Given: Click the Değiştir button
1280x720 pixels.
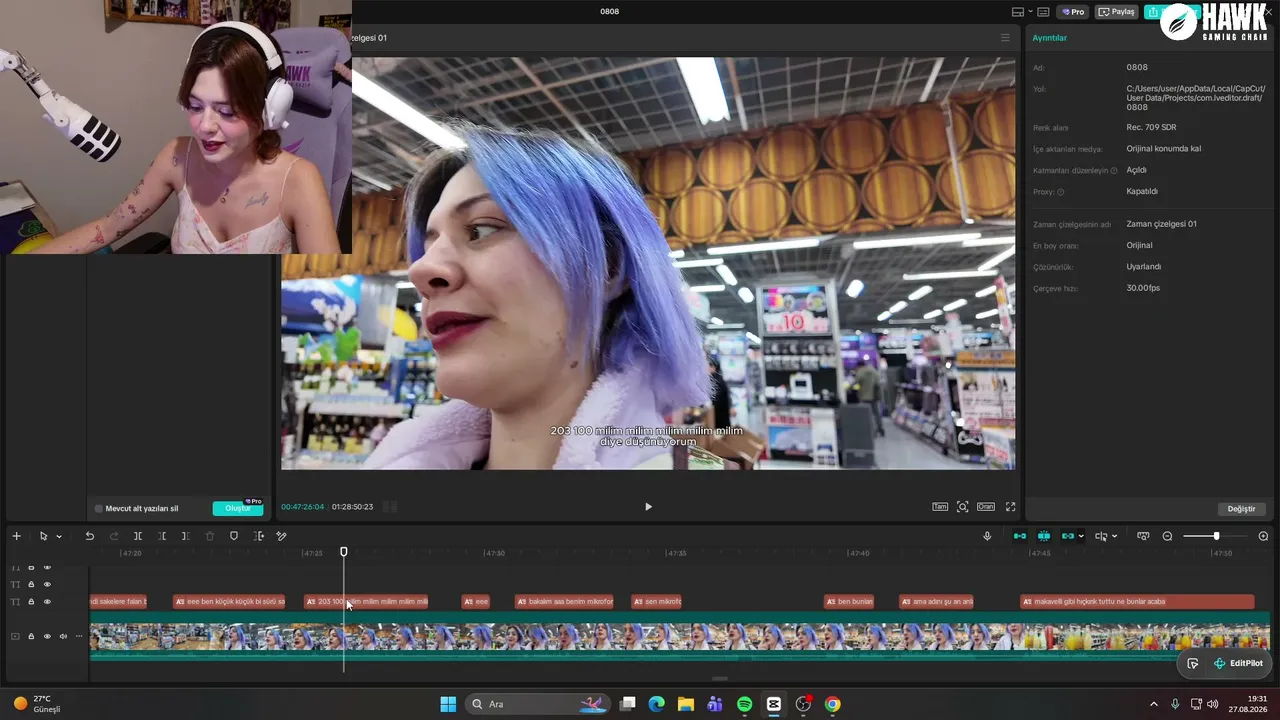Looking at the screenshot, I should 1241,509.
